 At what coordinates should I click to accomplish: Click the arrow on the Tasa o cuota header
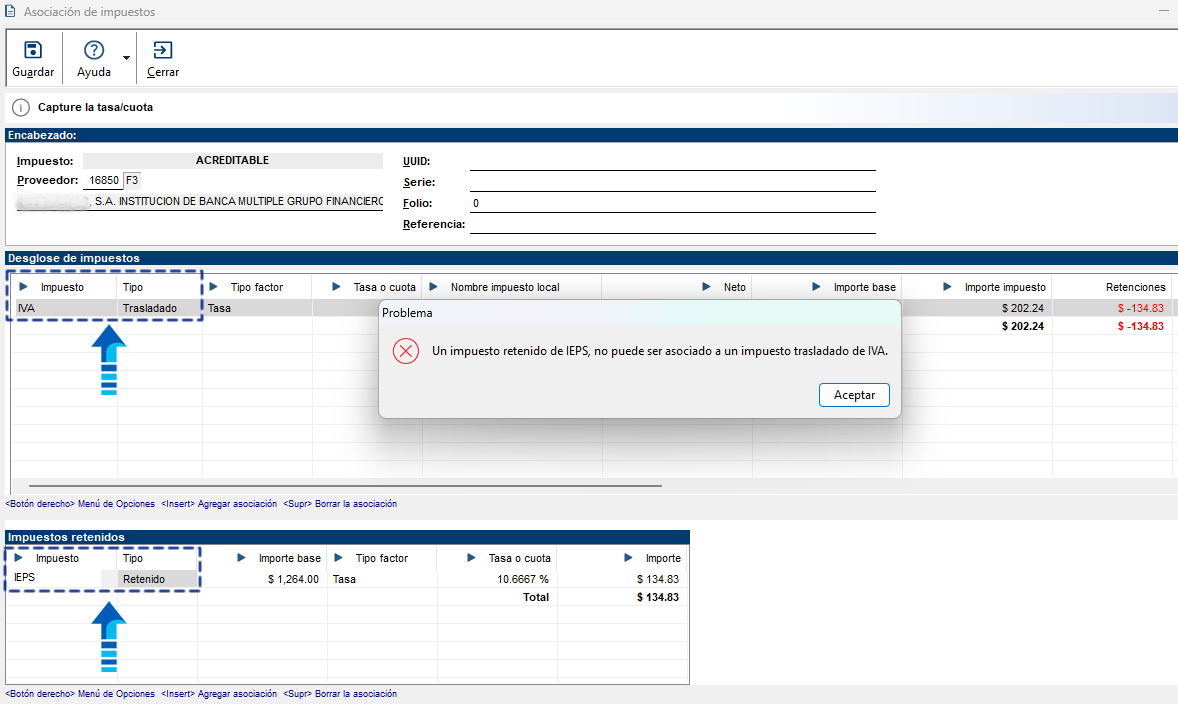coord(337,287)
